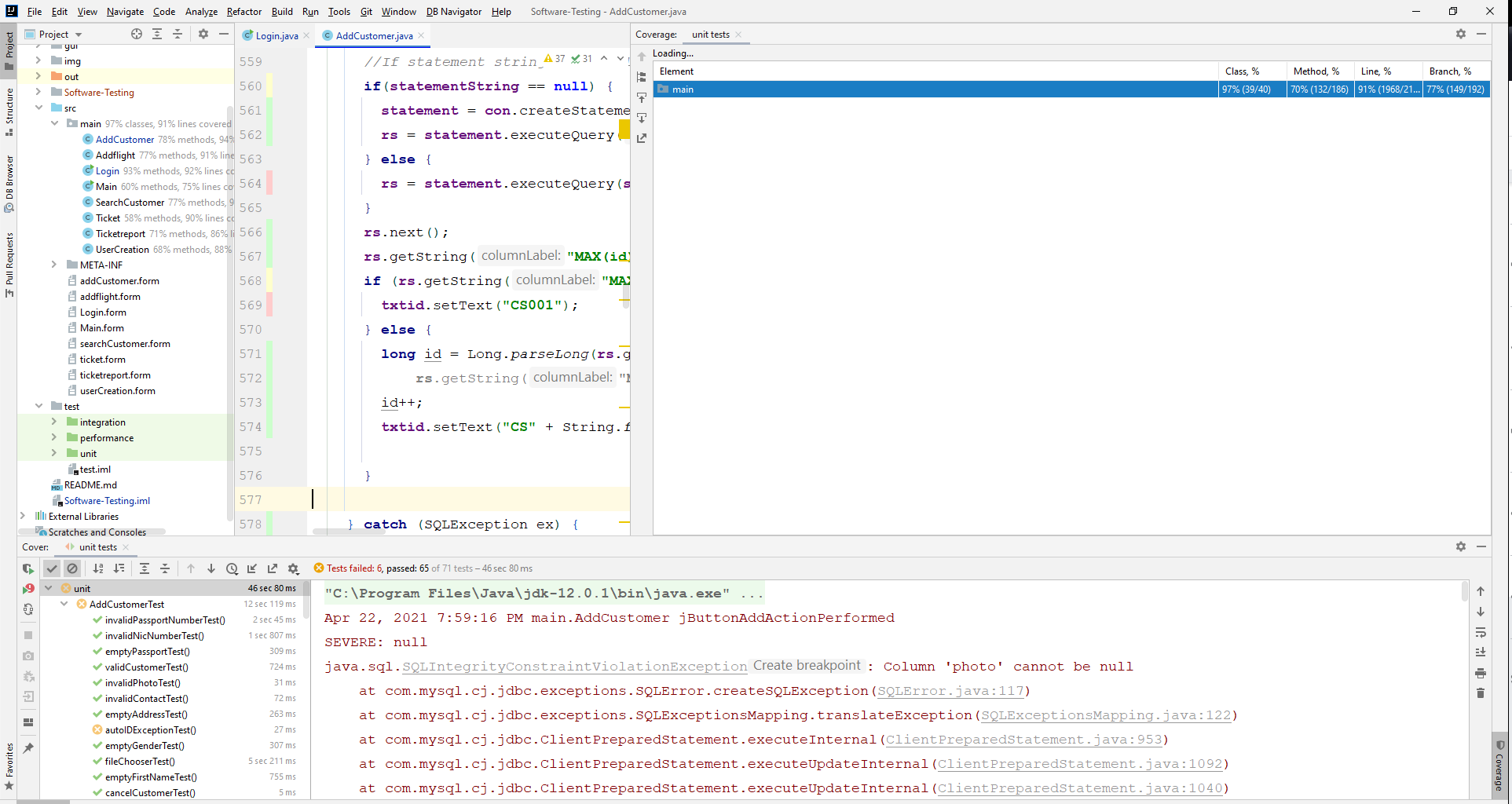The height and width of the screenshot is (804, 1512).
Task: Toggle showing passed tests
Action: (52, 568)
